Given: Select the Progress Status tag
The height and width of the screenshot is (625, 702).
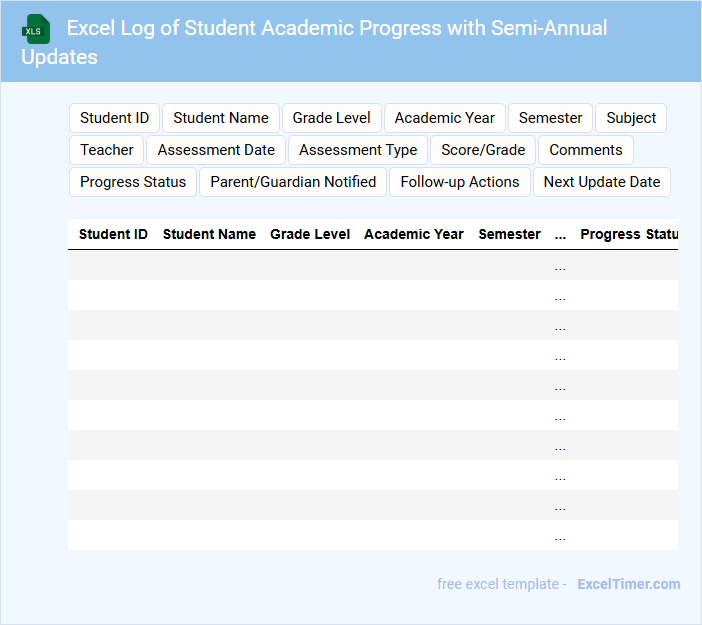Looking at the screenshot, I should (x=133, y=182).
